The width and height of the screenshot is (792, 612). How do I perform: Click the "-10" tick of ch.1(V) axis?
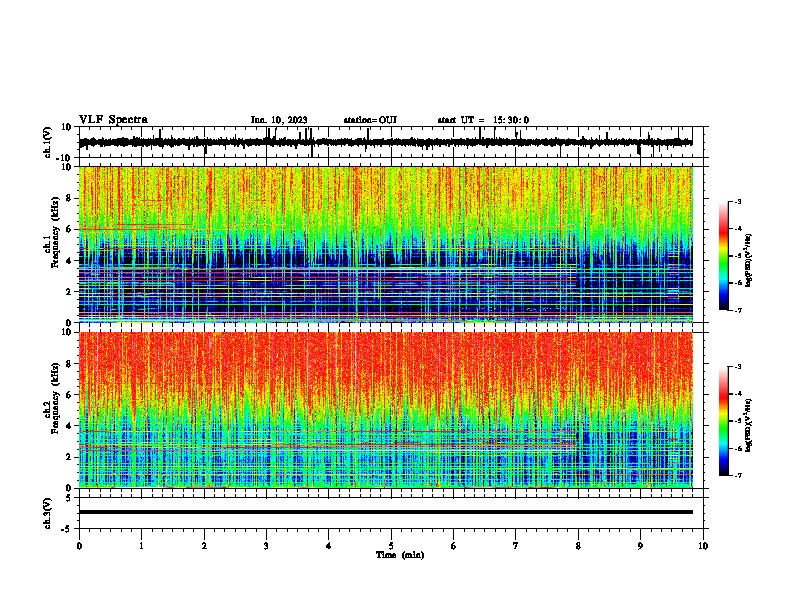point(65,158)
